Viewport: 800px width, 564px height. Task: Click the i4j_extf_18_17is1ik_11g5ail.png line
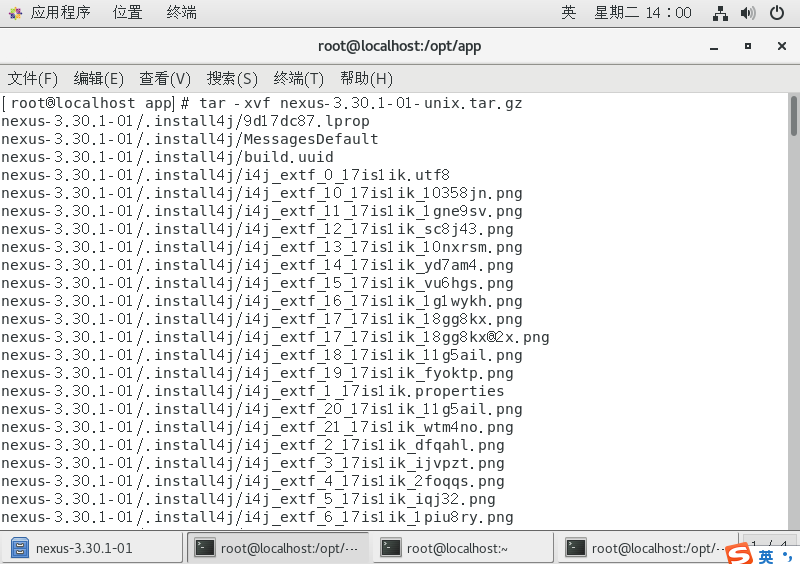[262, 355]
